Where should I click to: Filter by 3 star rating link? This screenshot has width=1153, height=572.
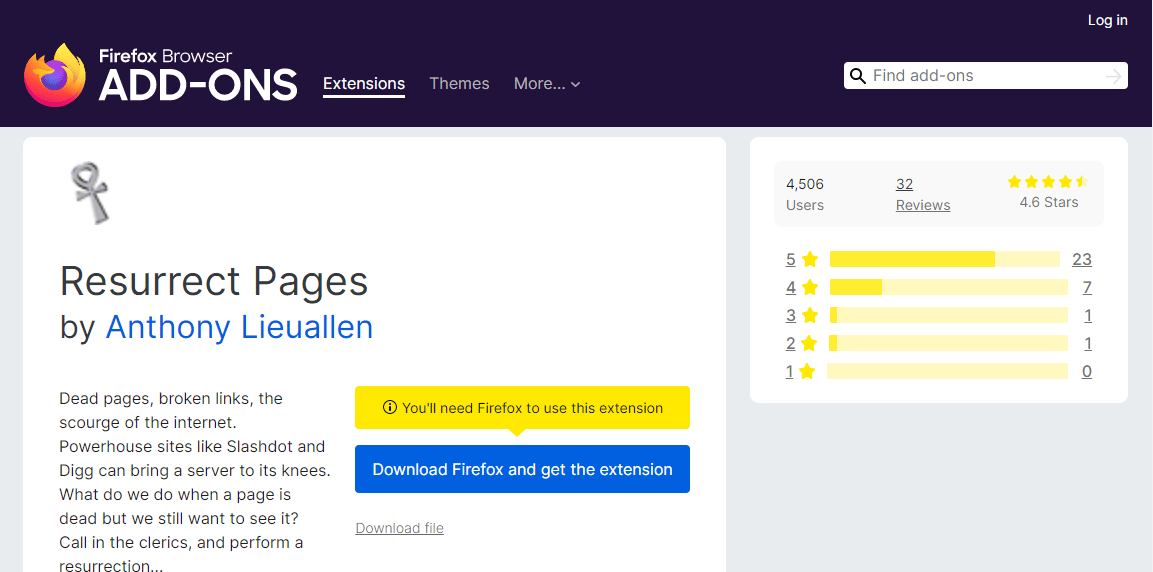pyautogui.click(x=802, y=315)
